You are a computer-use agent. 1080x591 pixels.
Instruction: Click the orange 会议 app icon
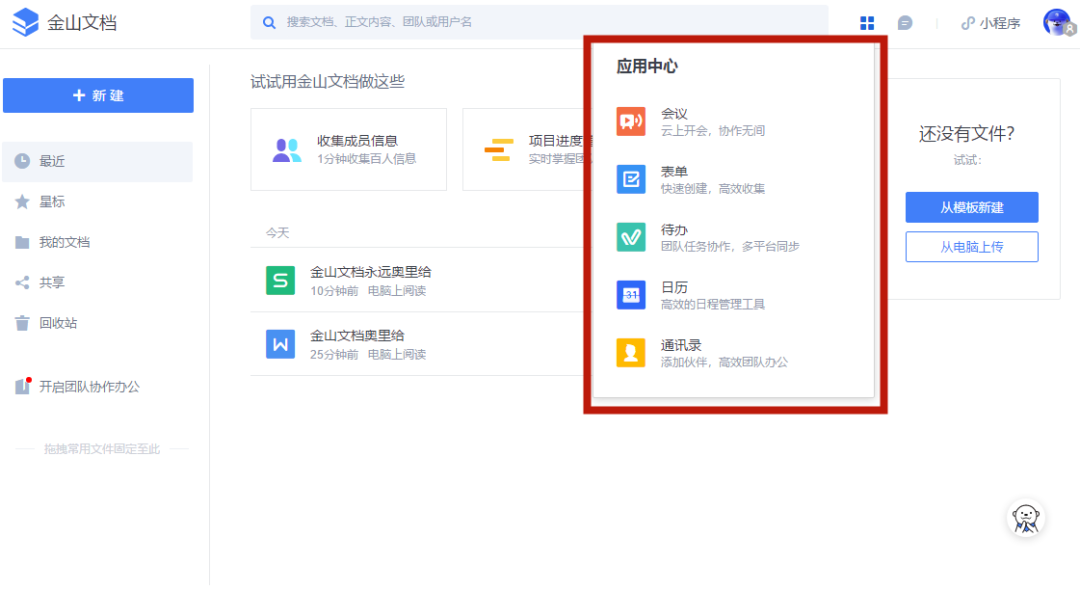pos(631,121)
